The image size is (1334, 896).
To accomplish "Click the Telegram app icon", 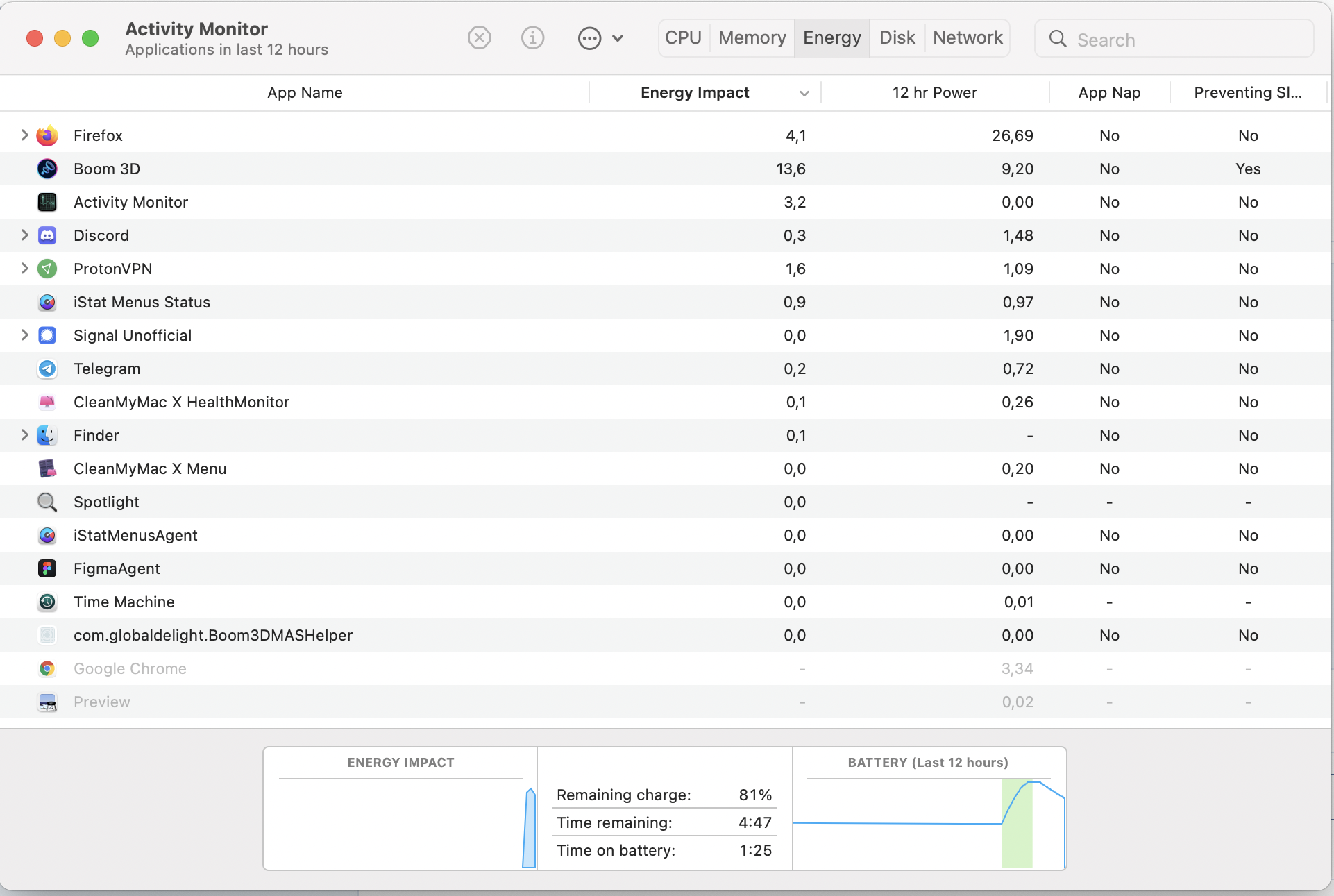I will pyautogui.click(x=47, y=369).
